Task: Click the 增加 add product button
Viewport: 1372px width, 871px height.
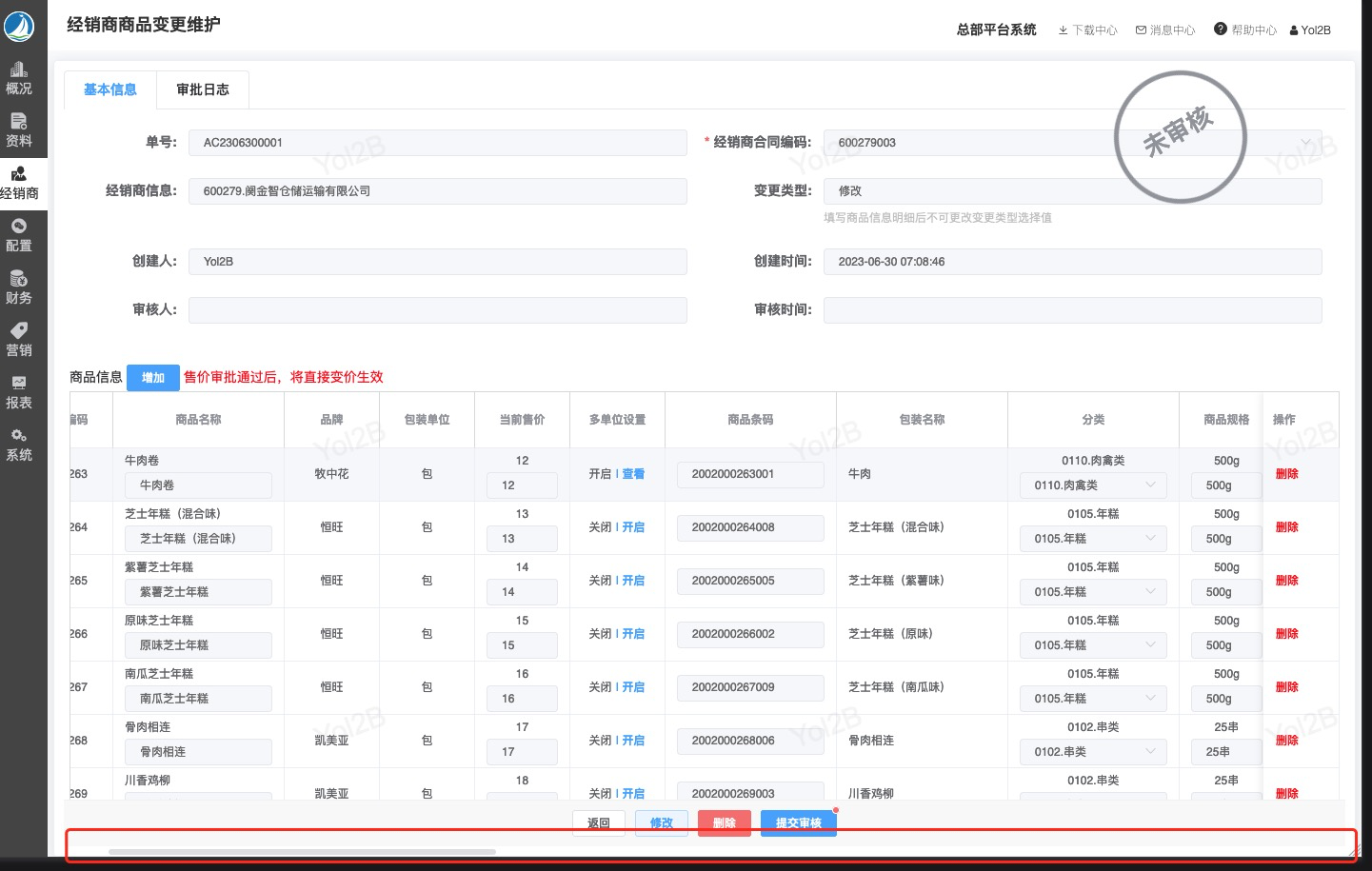Action: tap(152, 378)
